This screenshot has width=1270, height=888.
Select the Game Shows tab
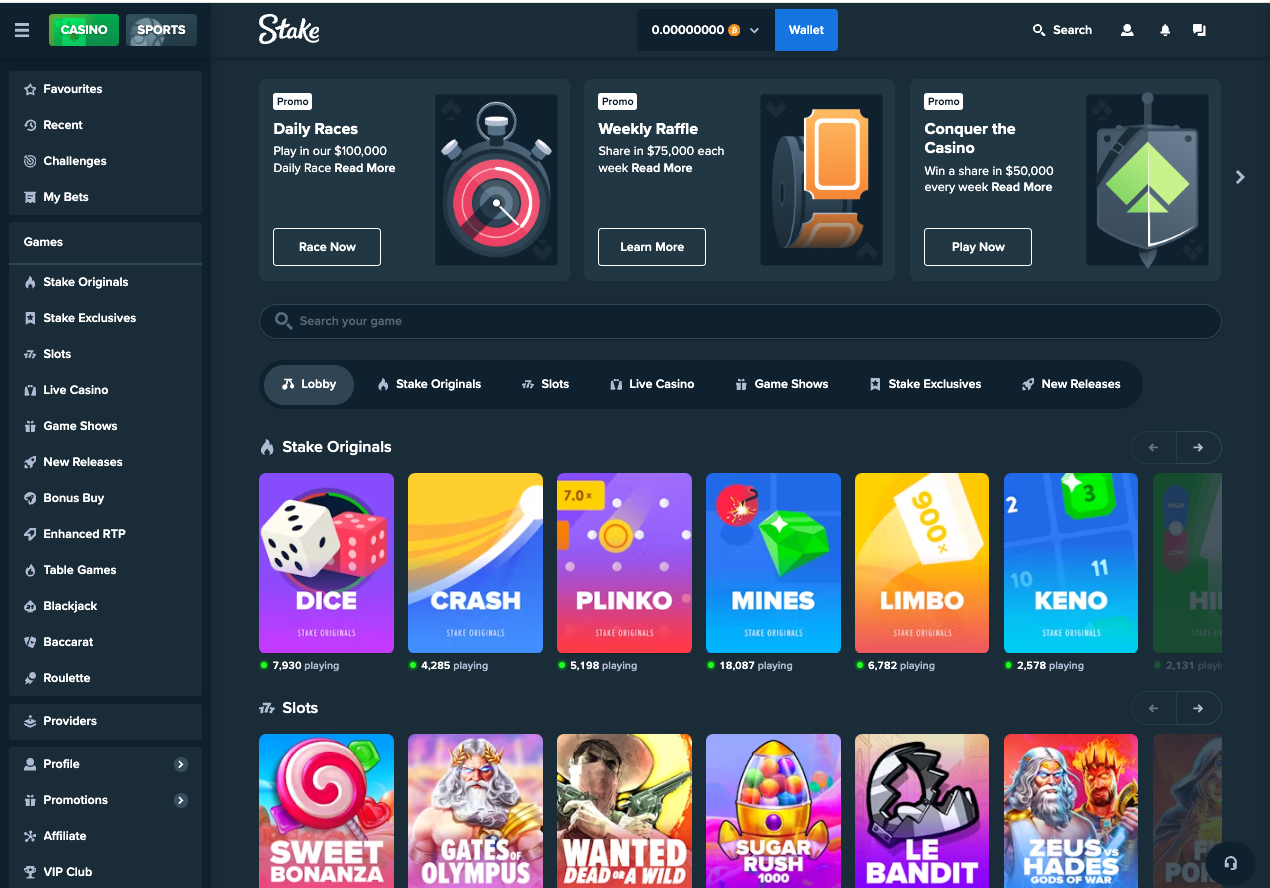(782, 384)
